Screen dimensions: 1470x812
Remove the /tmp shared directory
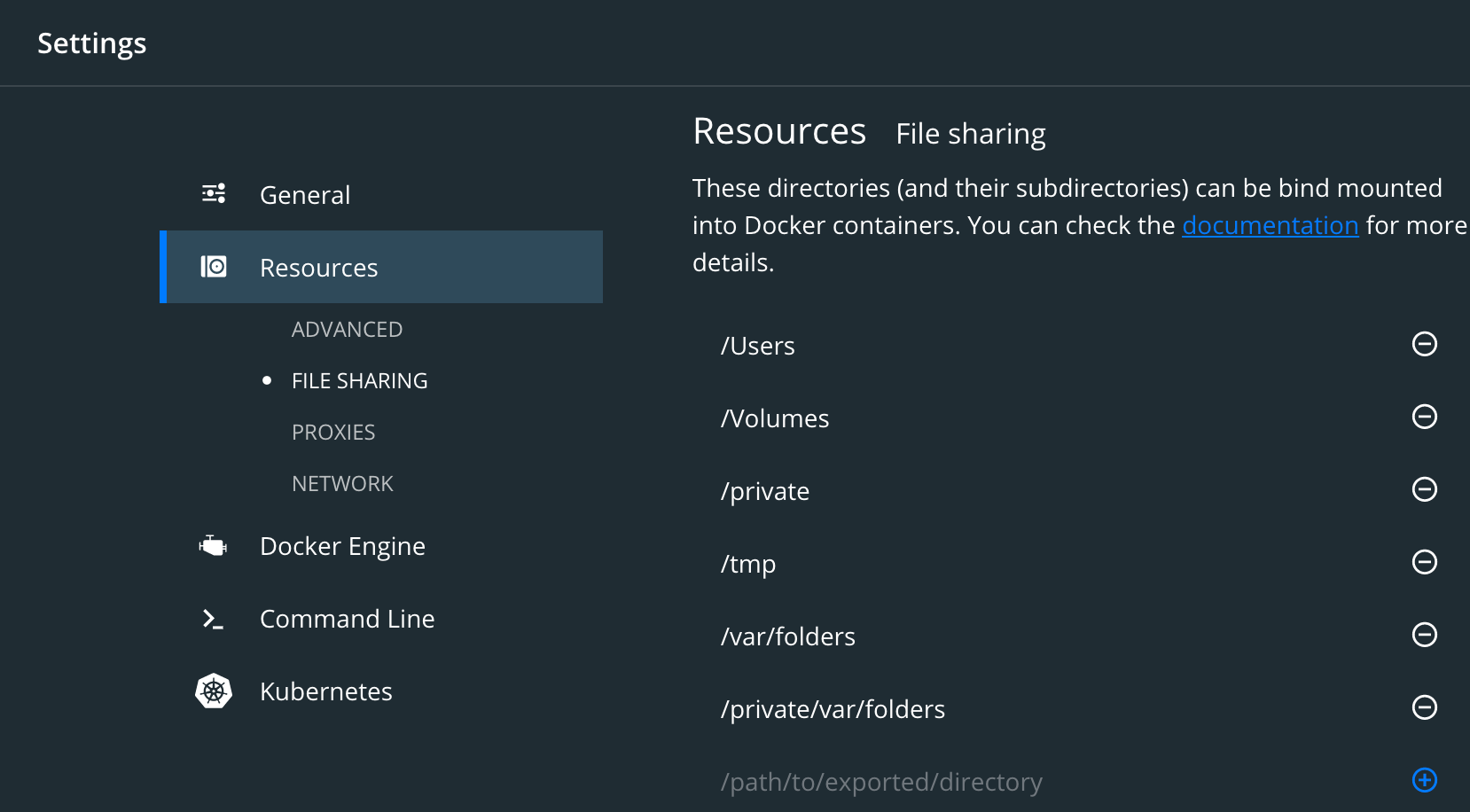point(1424,562)
